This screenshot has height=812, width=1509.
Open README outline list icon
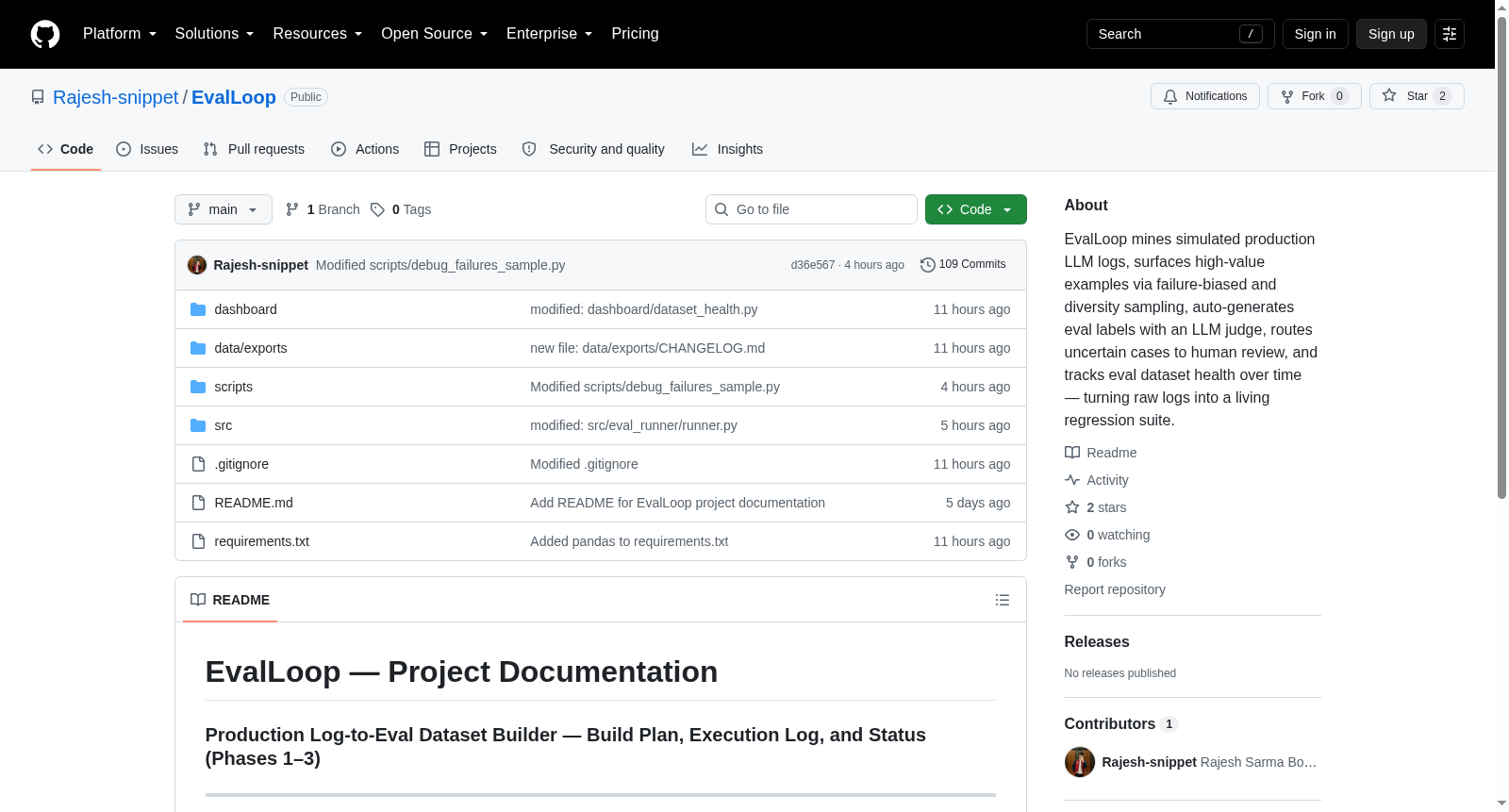coord(1003,600)
